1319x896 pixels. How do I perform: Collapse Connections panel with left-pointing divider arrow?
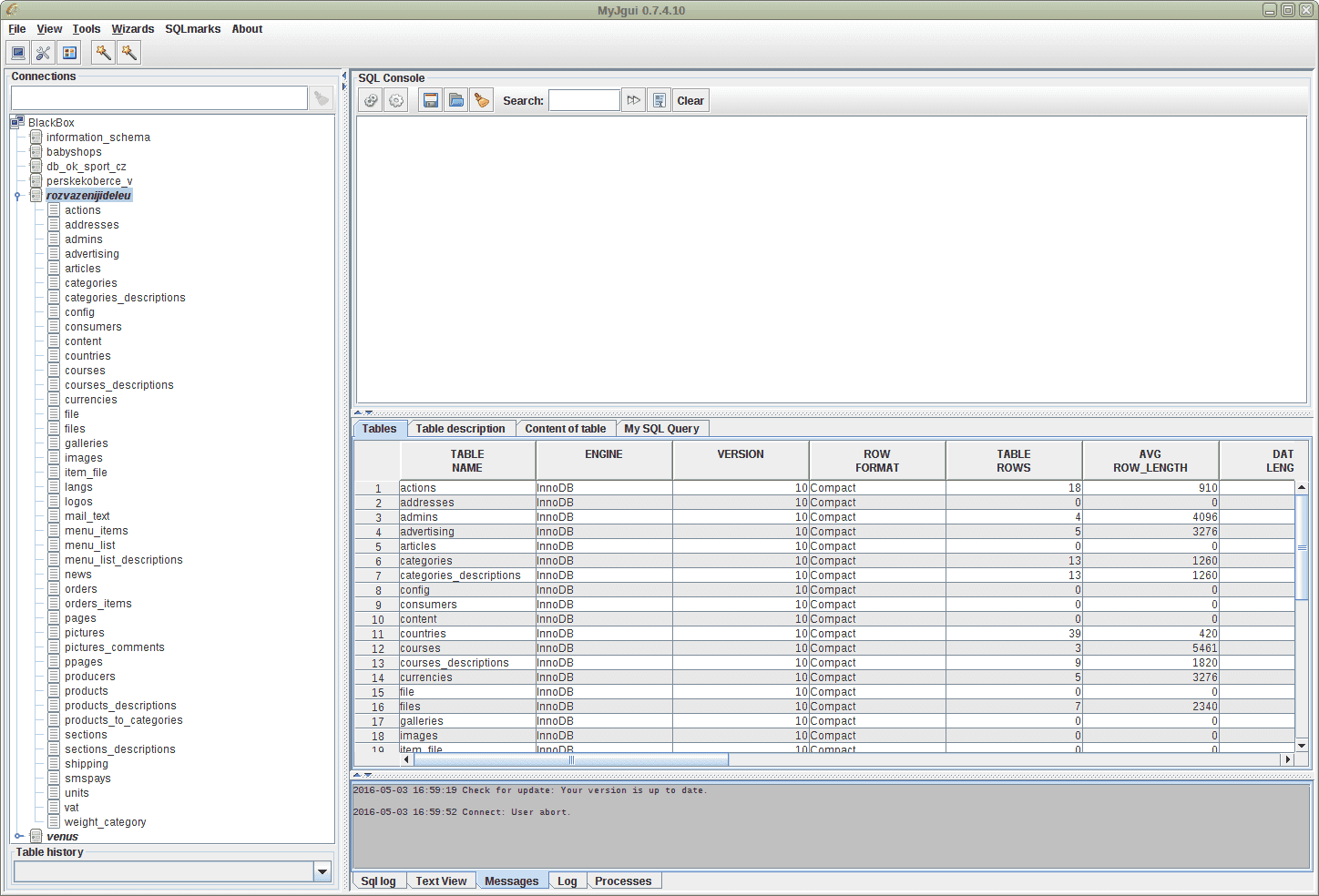point(344,75)
